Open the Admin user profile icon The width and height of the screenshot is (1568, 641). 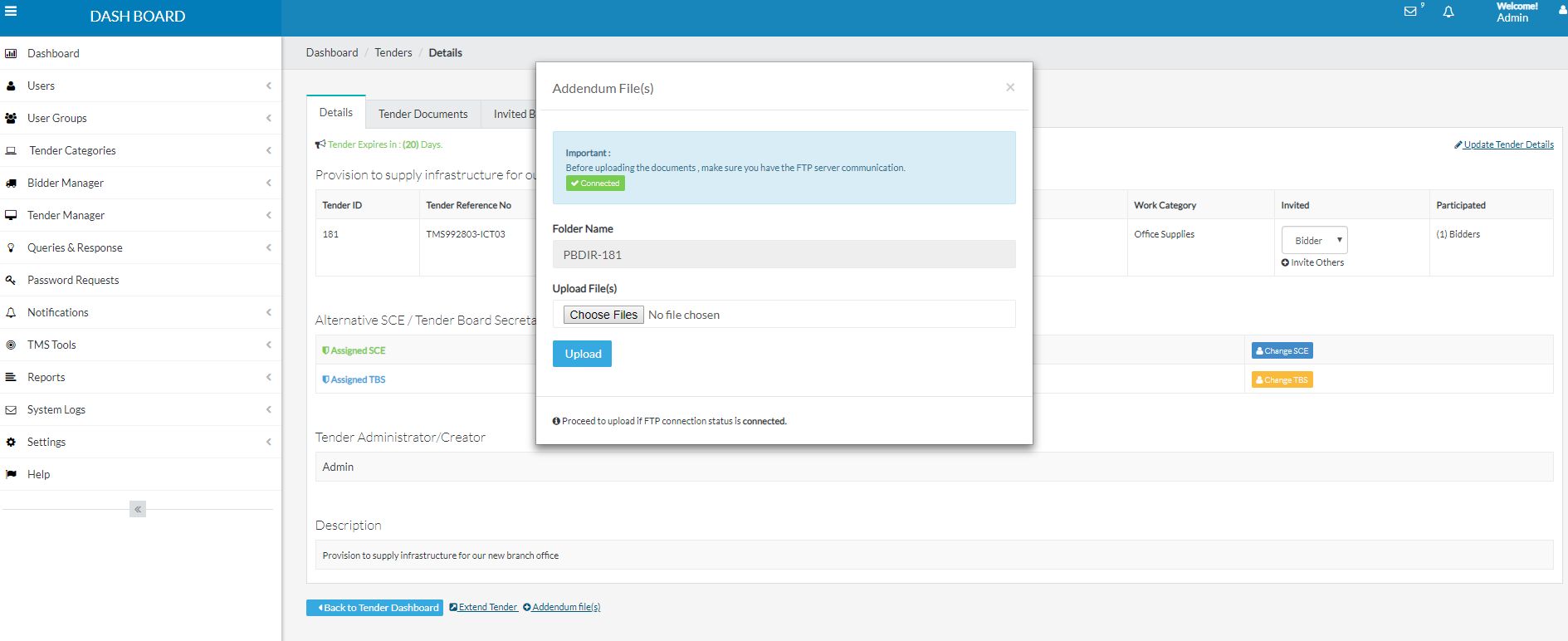[1562, 11]
